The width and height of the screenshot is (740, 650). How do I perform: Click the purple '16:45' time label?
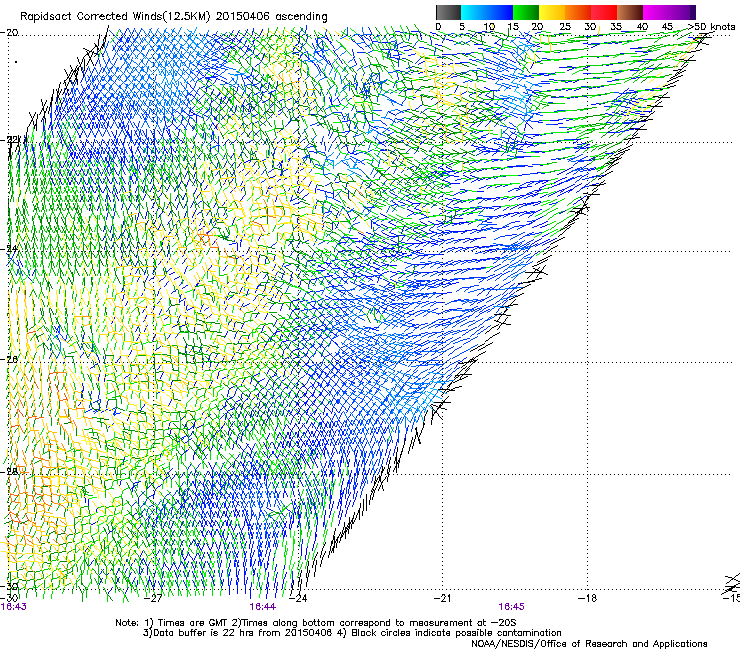point(512,607)
